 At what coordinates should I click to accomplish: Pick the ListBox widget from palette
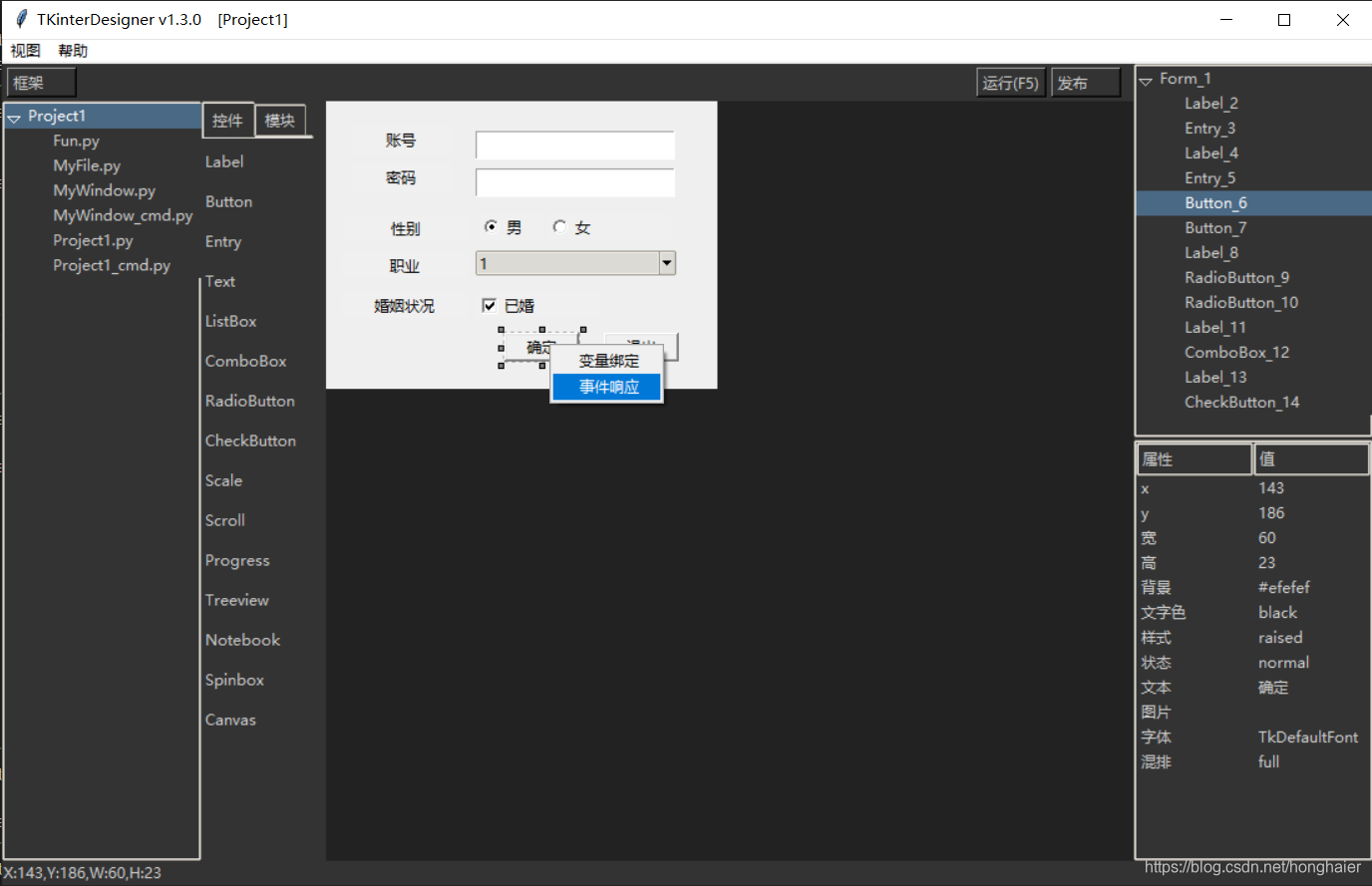coord(230,321)
